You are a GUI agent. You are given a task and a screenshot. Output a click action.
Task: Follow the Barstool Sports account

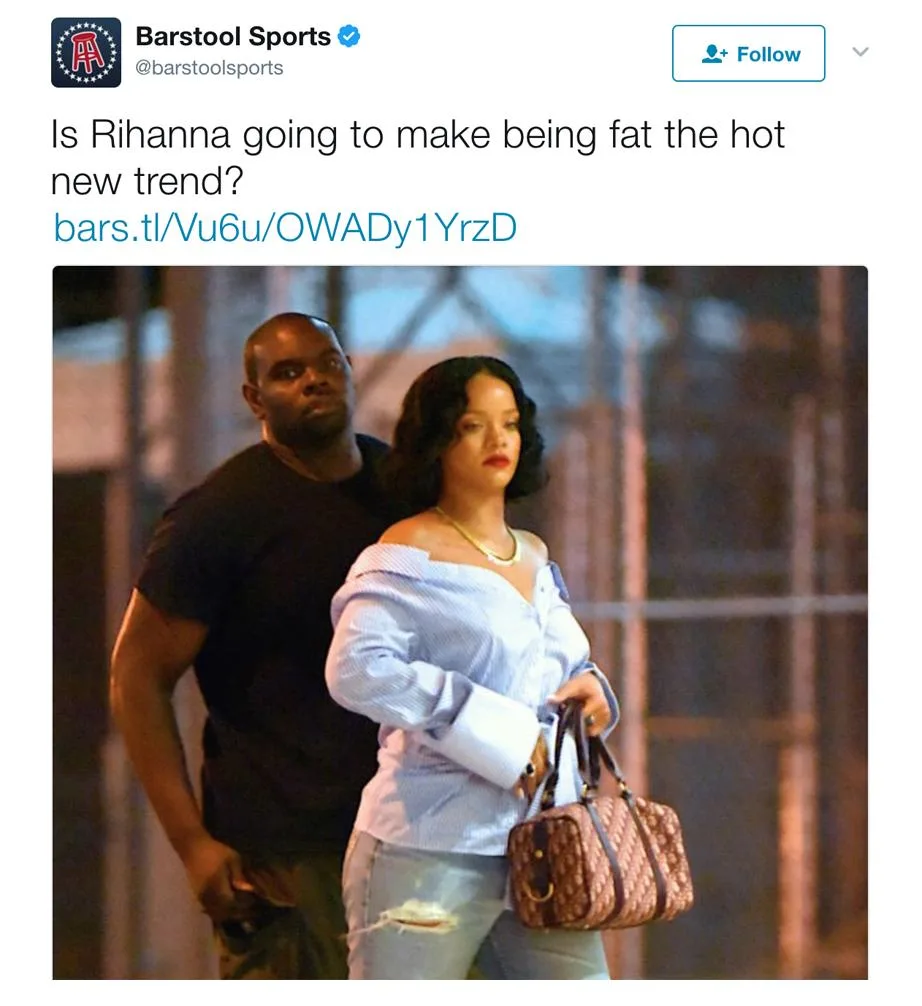pos(748,53)
